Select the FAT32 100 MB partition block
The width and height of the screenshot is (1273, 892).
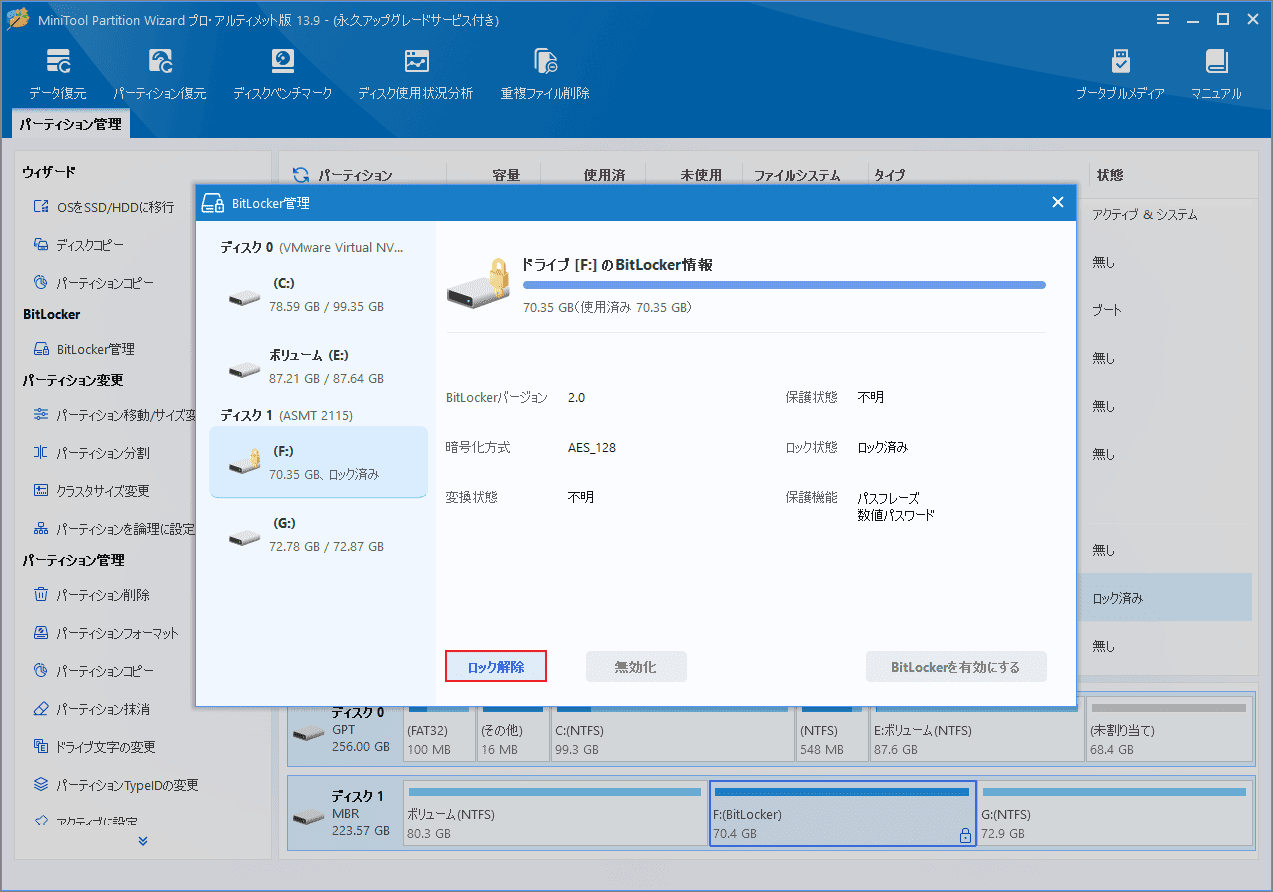pyautogui.click(x=438, y=728)
